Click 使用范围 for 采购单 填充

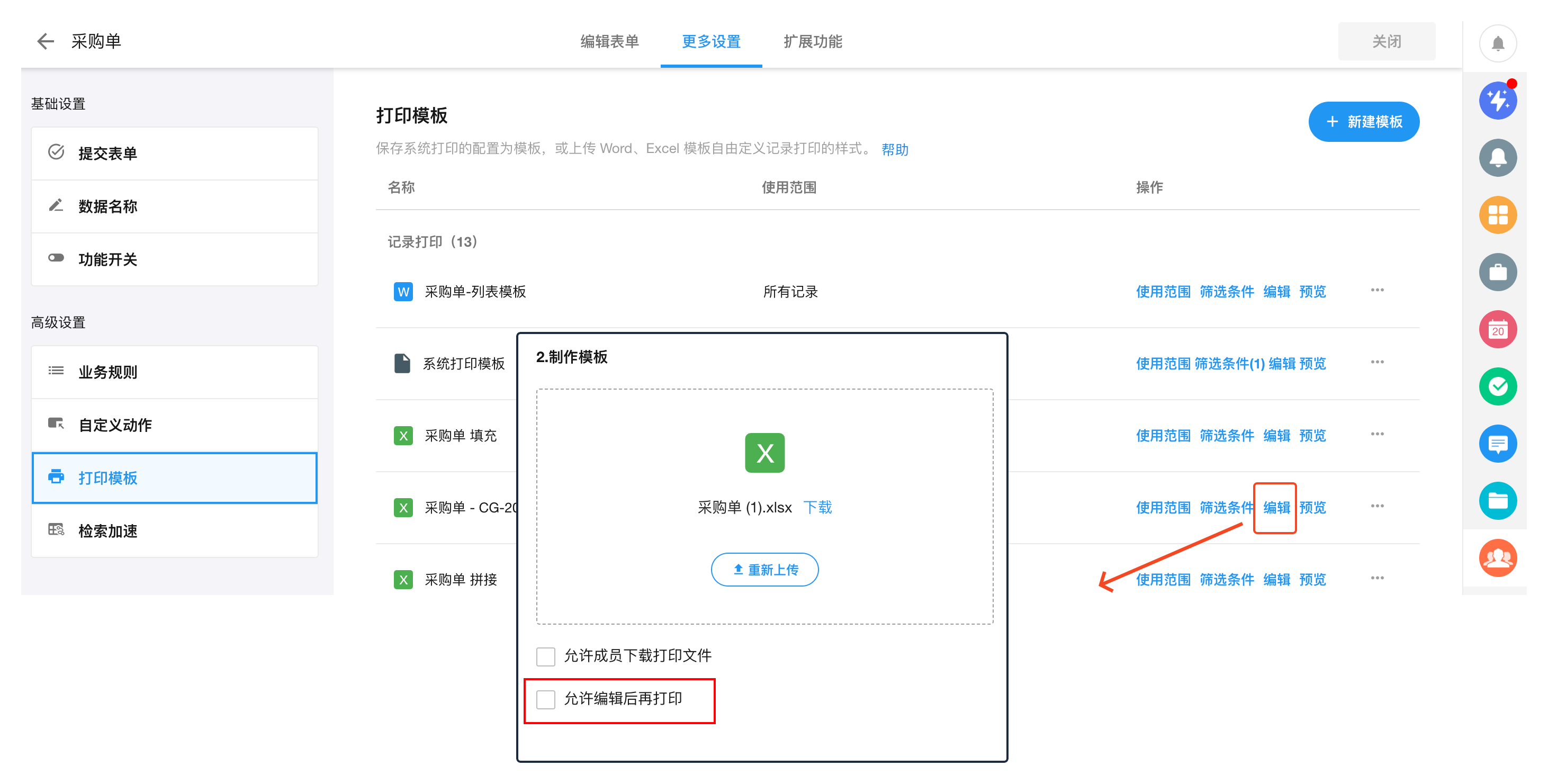click(x=1163, y=436)
